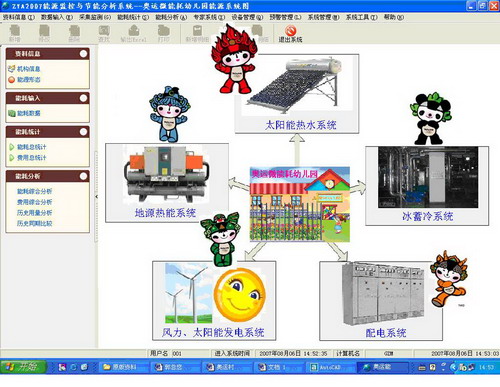The width and height of the screenshot is (500, 387).
Task: Click the sidebar splitter collapse arrow
Action: pyautogui.click(x=96, y=197)
